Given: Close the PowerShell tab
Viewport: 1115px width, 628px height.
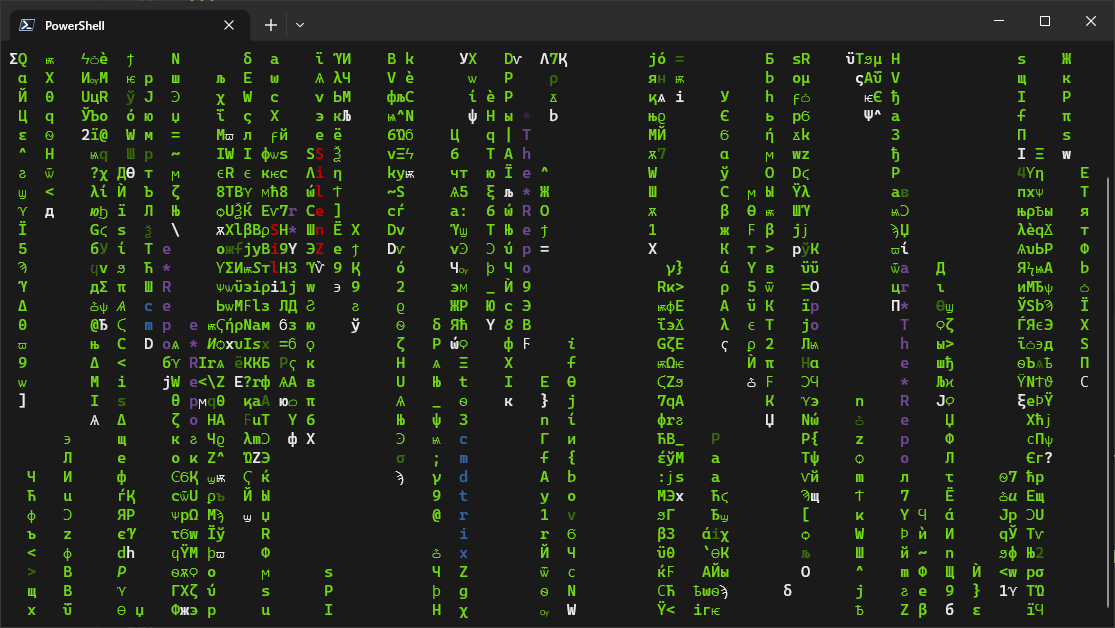Looking at the screenshot, I should click(x=229, y=25).
